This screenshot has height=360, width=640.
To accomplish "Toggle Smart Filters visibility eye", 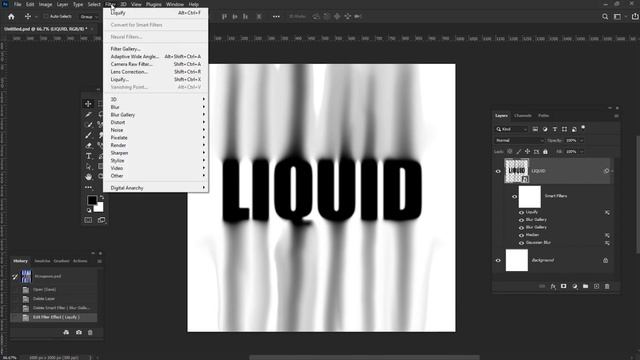I will tap(514, 197).
